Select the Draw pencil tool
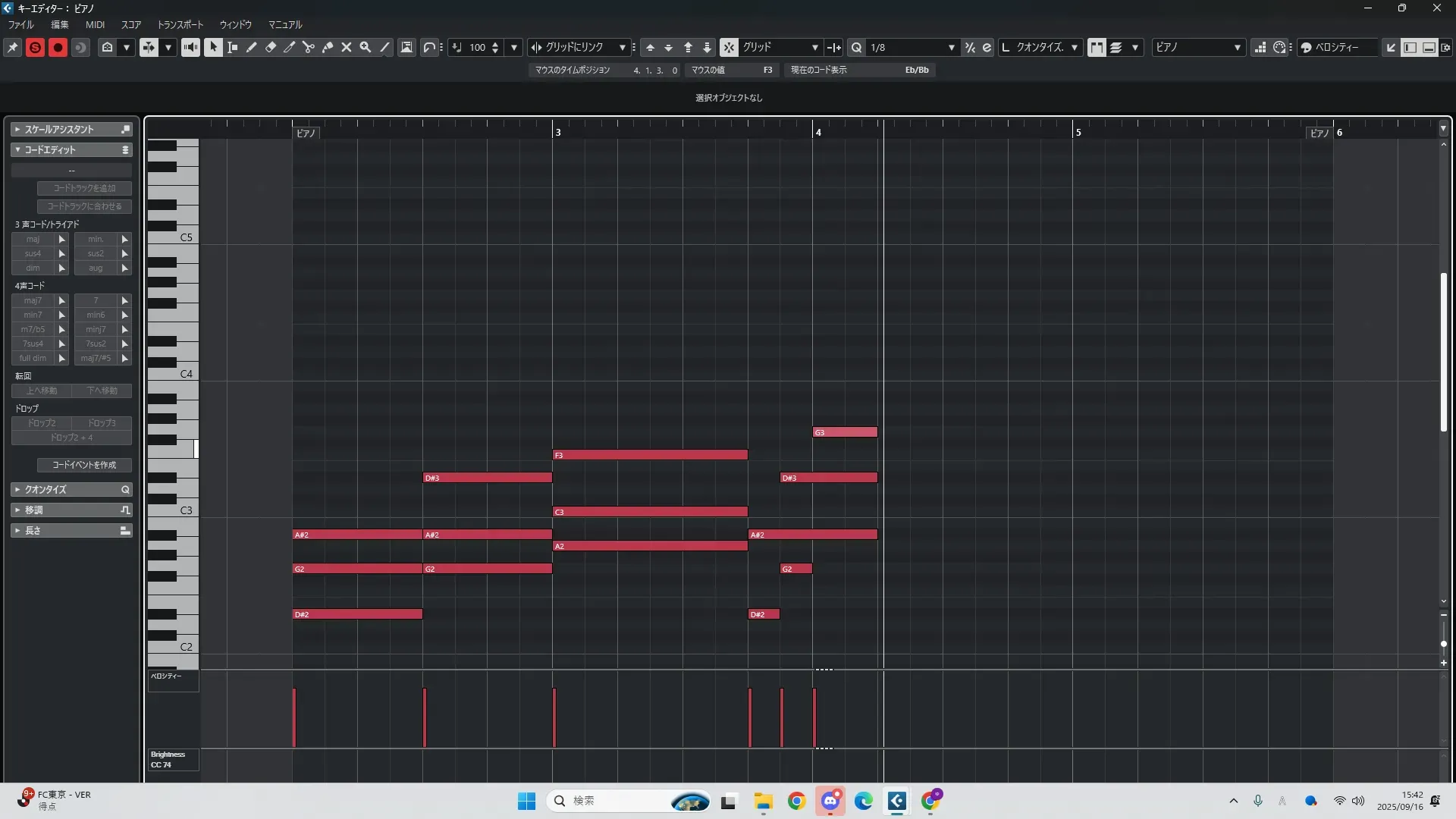Screen dimensions: 1456x819 [x=252, y=47]
